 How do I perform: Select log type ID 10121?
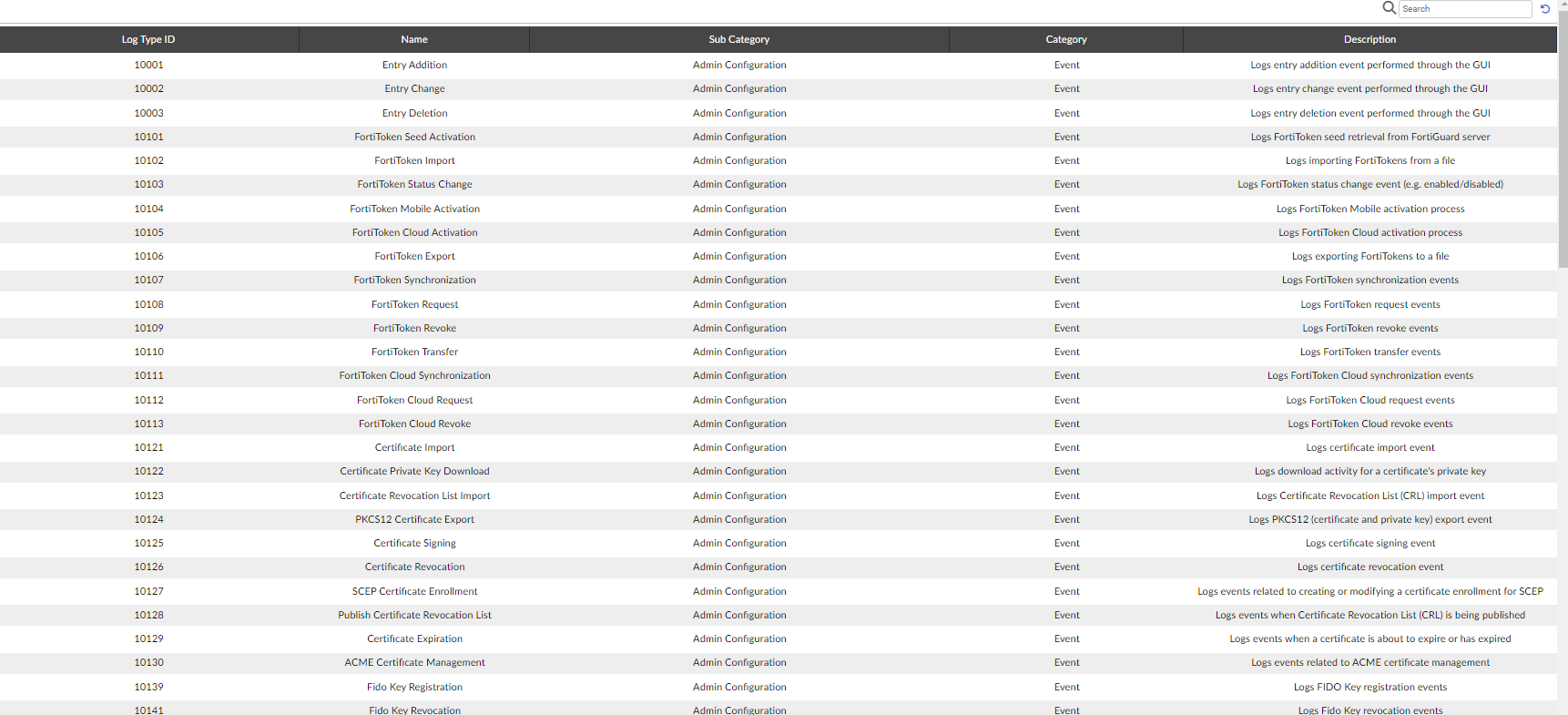pos(148,447)
